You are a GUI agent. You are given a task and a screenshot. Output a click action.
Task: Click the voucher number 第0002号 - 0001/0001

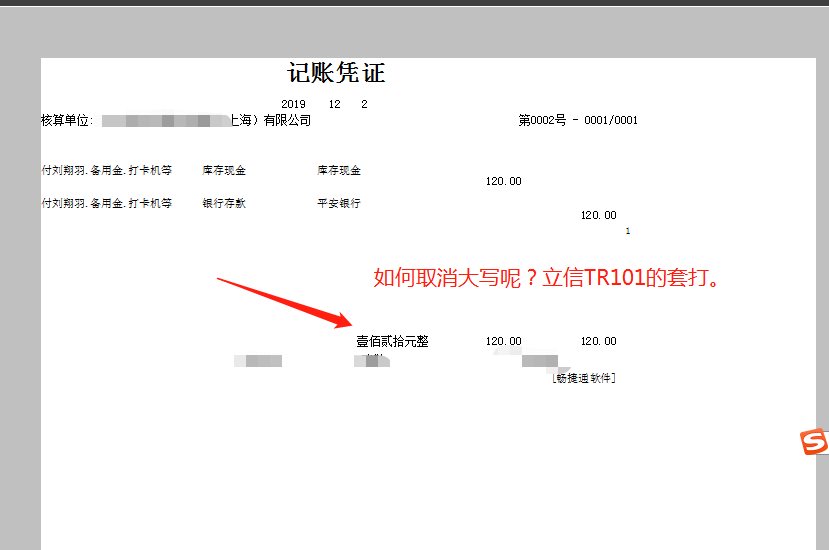[578, 120]
